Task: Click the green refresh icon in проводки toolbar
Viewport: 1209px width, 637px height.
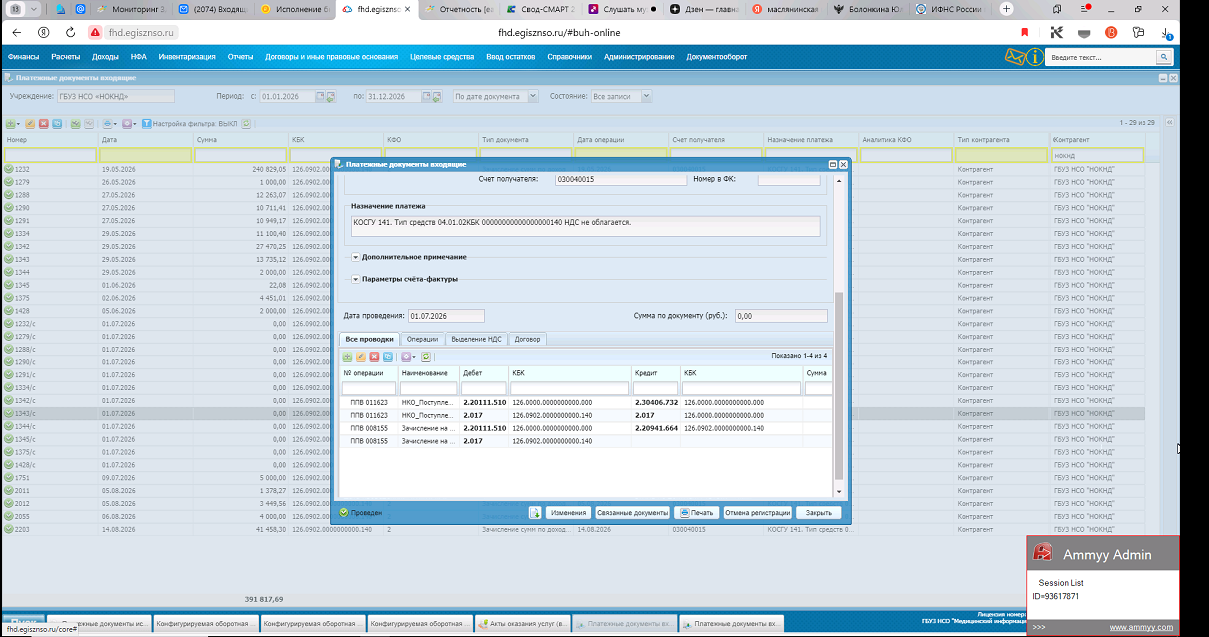Action: click(x=427, y=356)
